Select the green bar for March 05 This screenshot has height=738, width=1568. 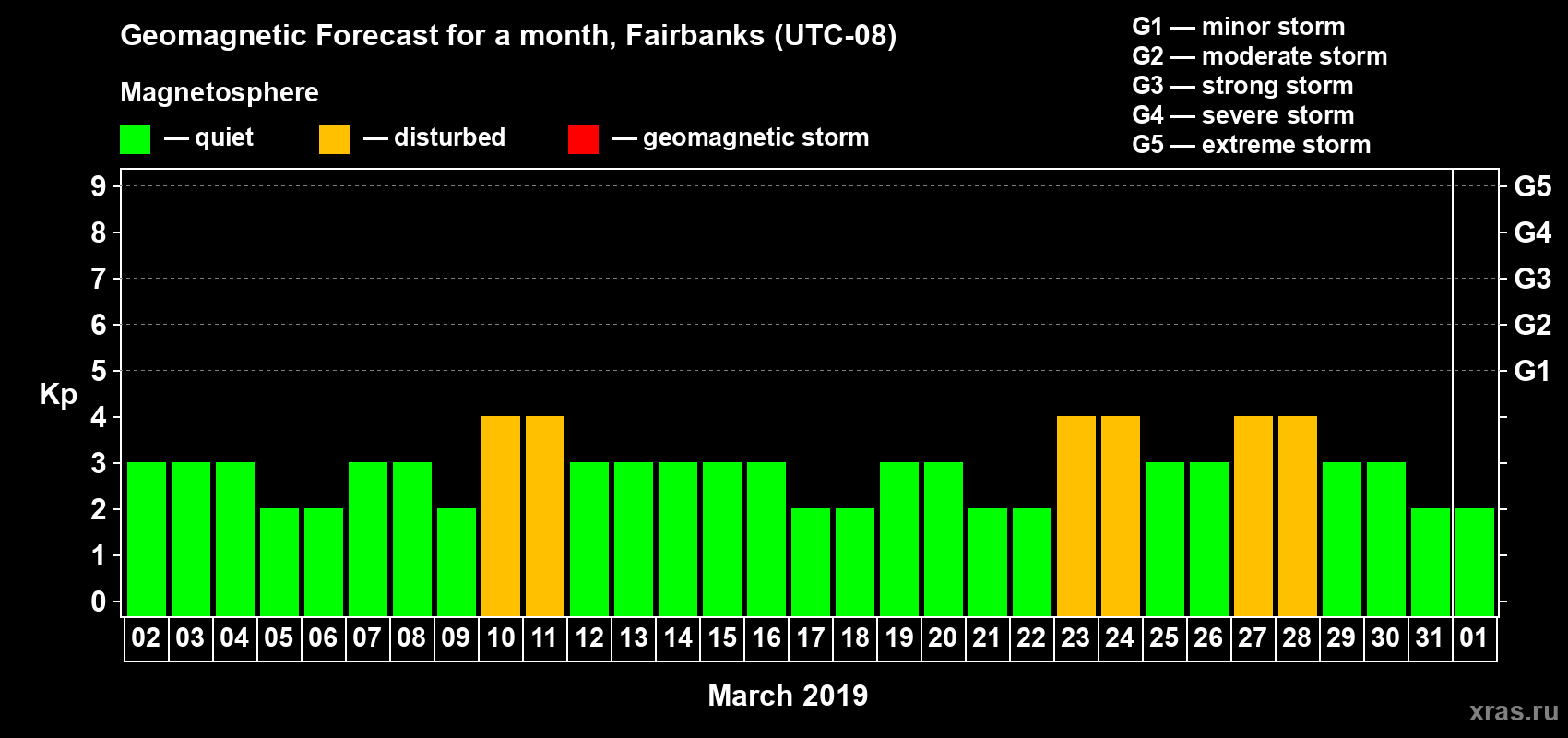tap(279, 562)
